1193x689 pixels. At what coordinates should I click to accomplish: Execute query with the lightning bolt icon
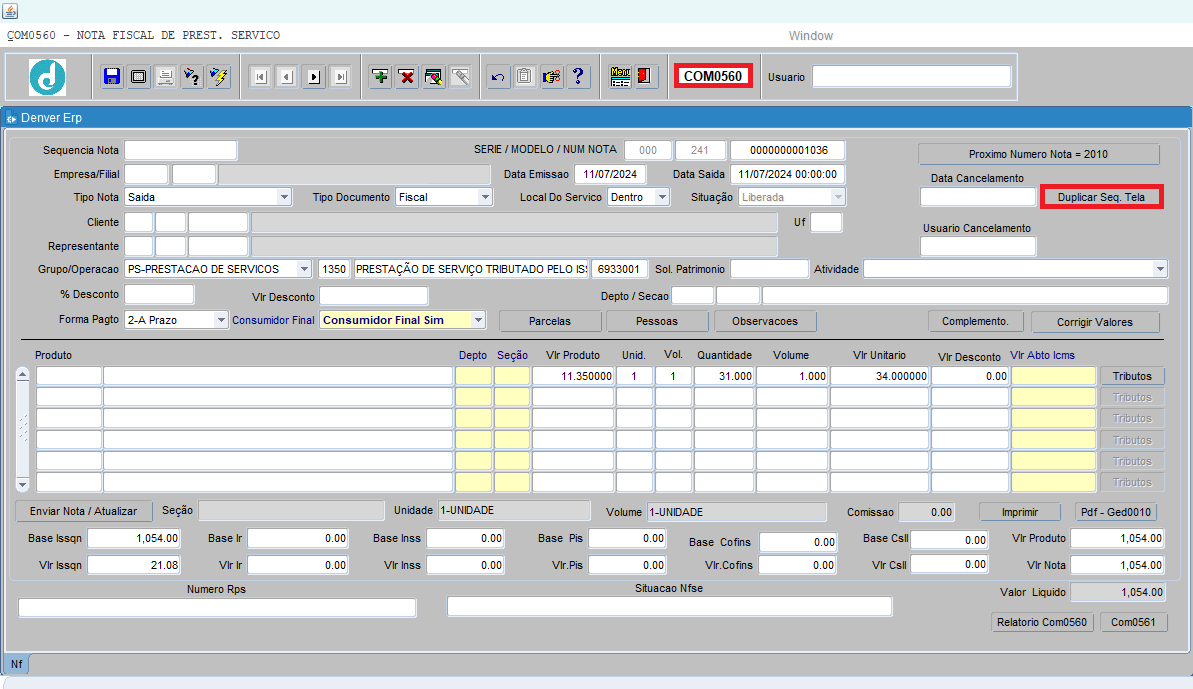point(219,77)
